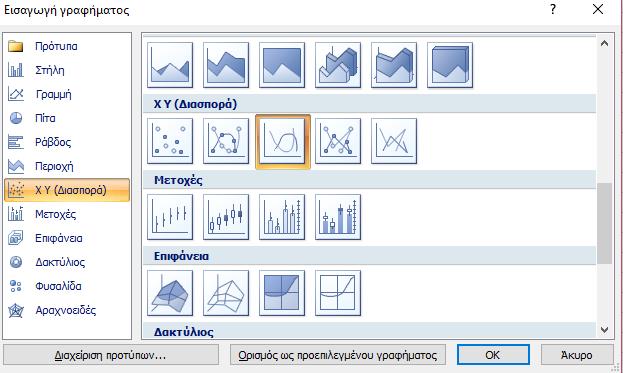Select the scatter with only markers chart
This screenshot has height=373, width=623.
[170, 141]
